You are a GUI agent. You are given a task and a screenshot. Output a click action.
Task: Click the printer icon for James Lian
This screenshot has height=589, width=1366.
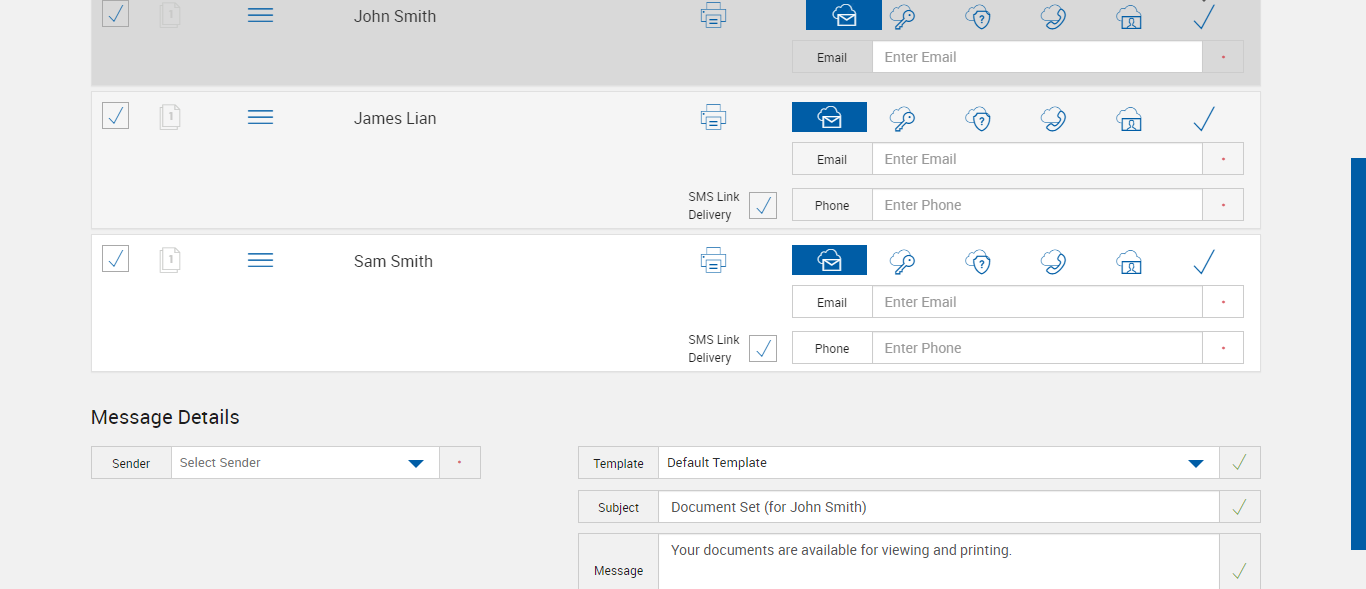[713, 117]
